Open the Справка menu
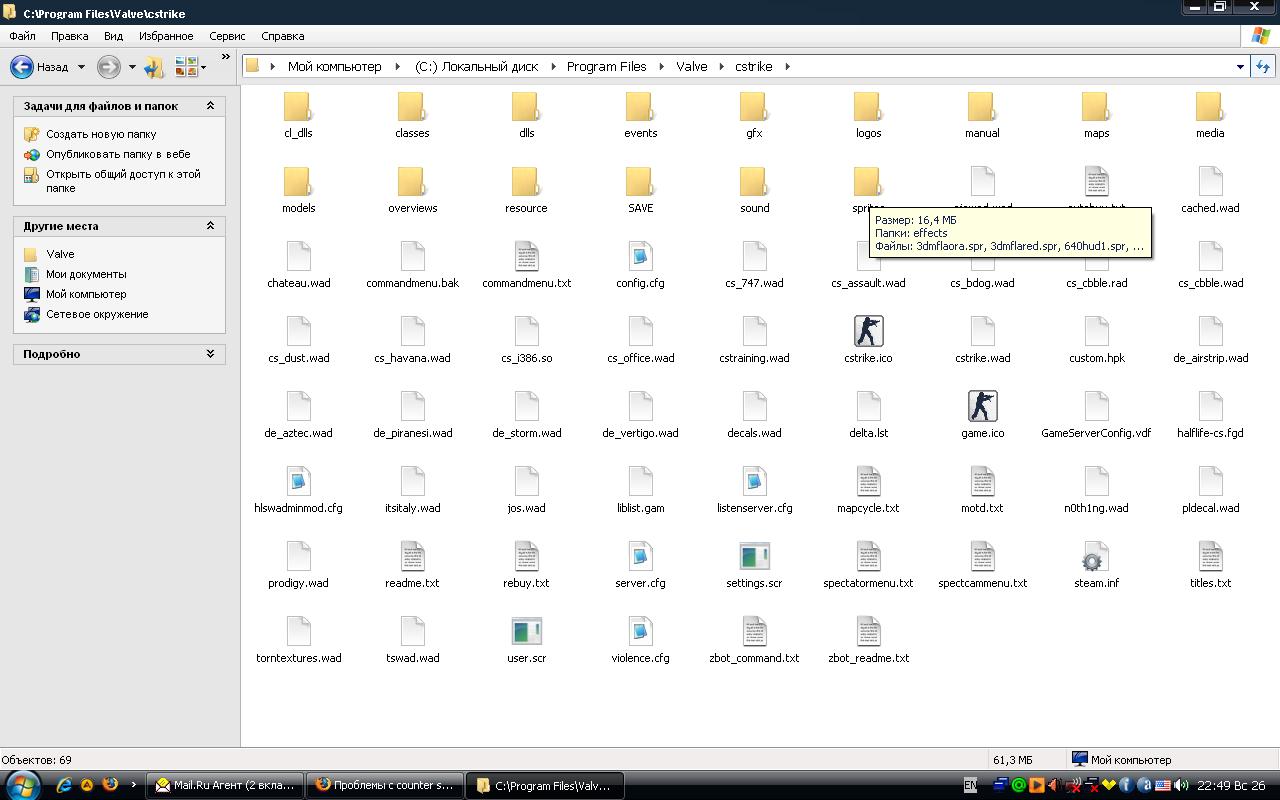1280x800 pixels. click(x=282, y=36)
